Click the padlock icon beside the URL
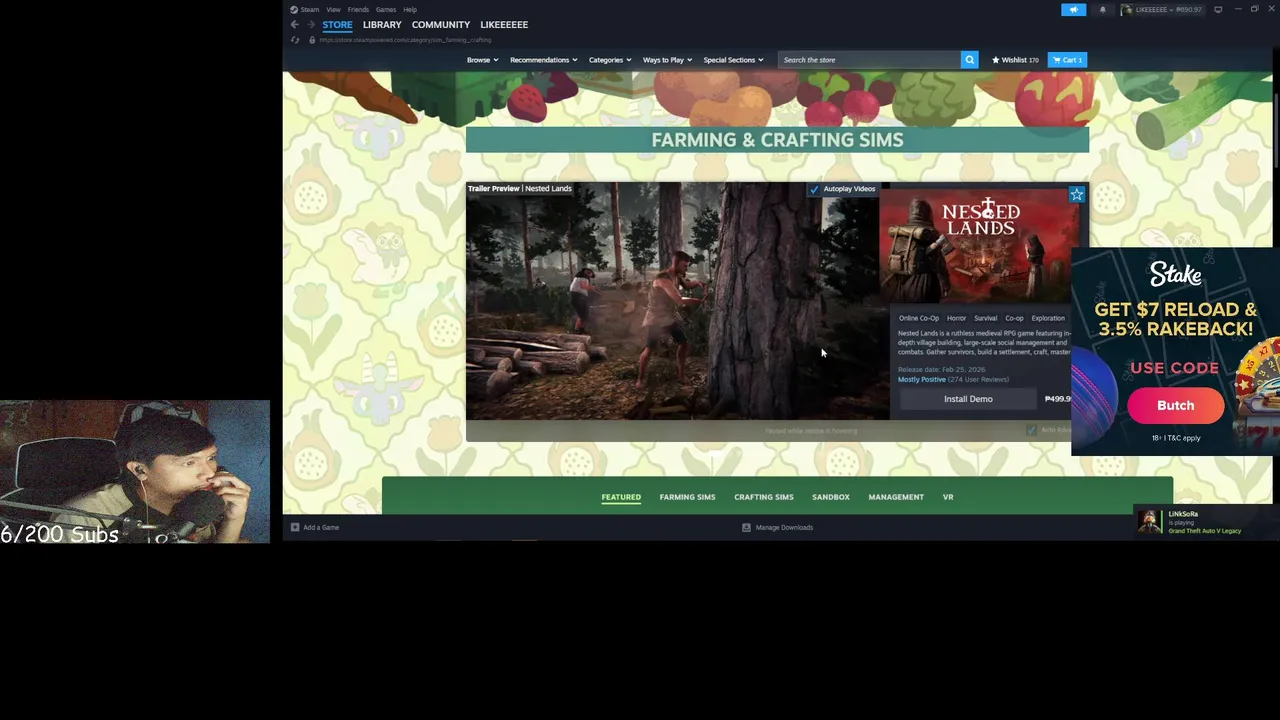1280x720 pixels. point(311,40)
